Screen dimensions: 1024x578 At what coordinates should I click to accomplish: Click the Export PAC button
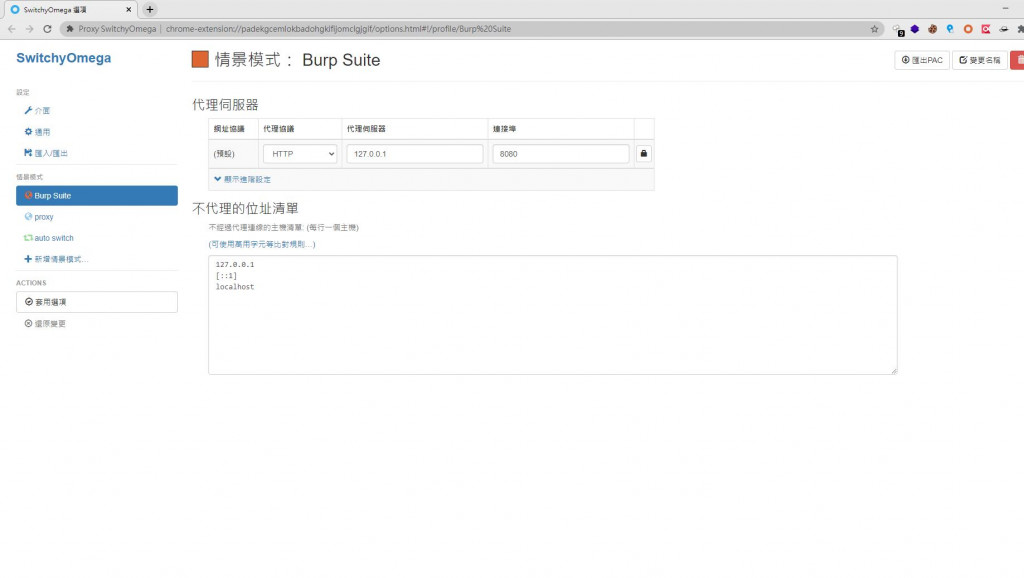point(921,60)
